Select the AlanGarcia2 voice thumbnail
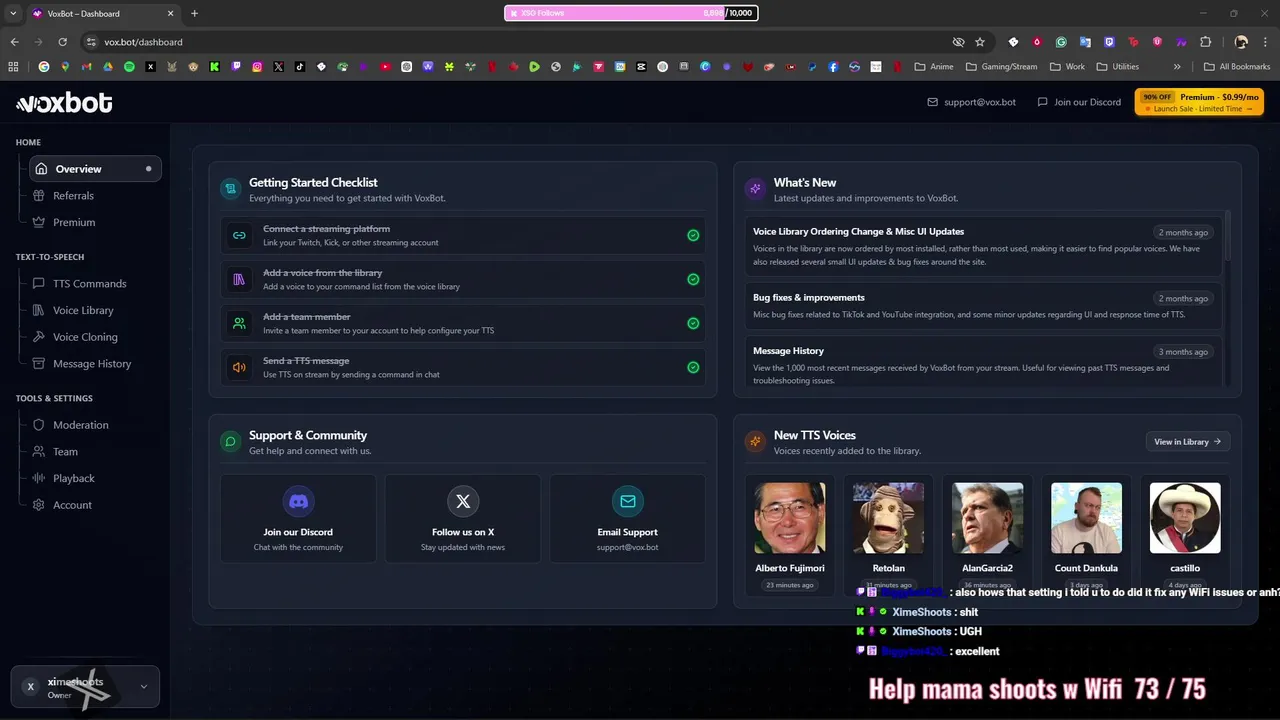 [x=987, y=518]
